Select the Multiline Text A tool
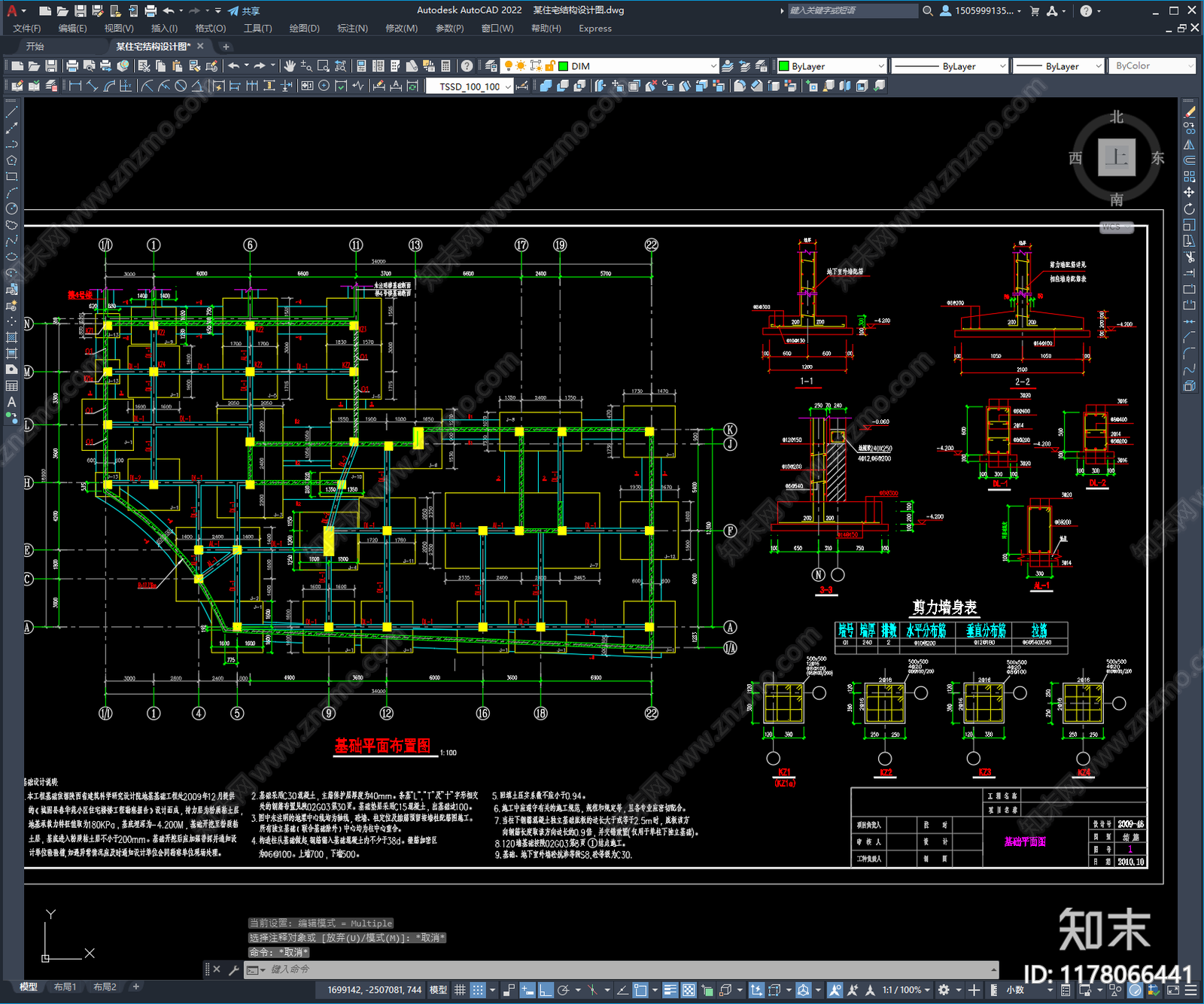The width and height of the screenshot is (1204, 1004). click(x=11, y=402)
